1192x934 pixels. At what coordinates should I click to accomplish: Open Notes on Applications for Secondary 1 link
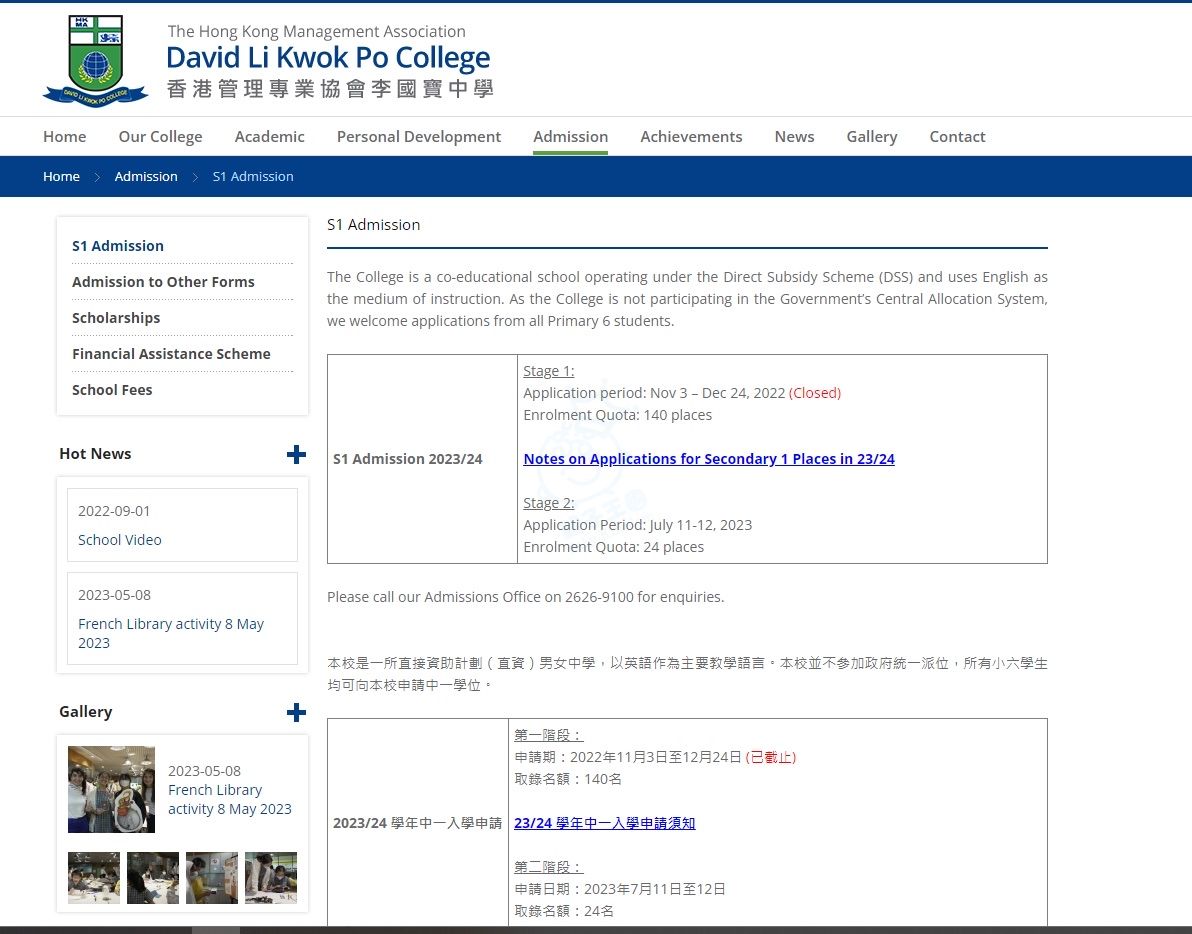click(x=708, y=459)
